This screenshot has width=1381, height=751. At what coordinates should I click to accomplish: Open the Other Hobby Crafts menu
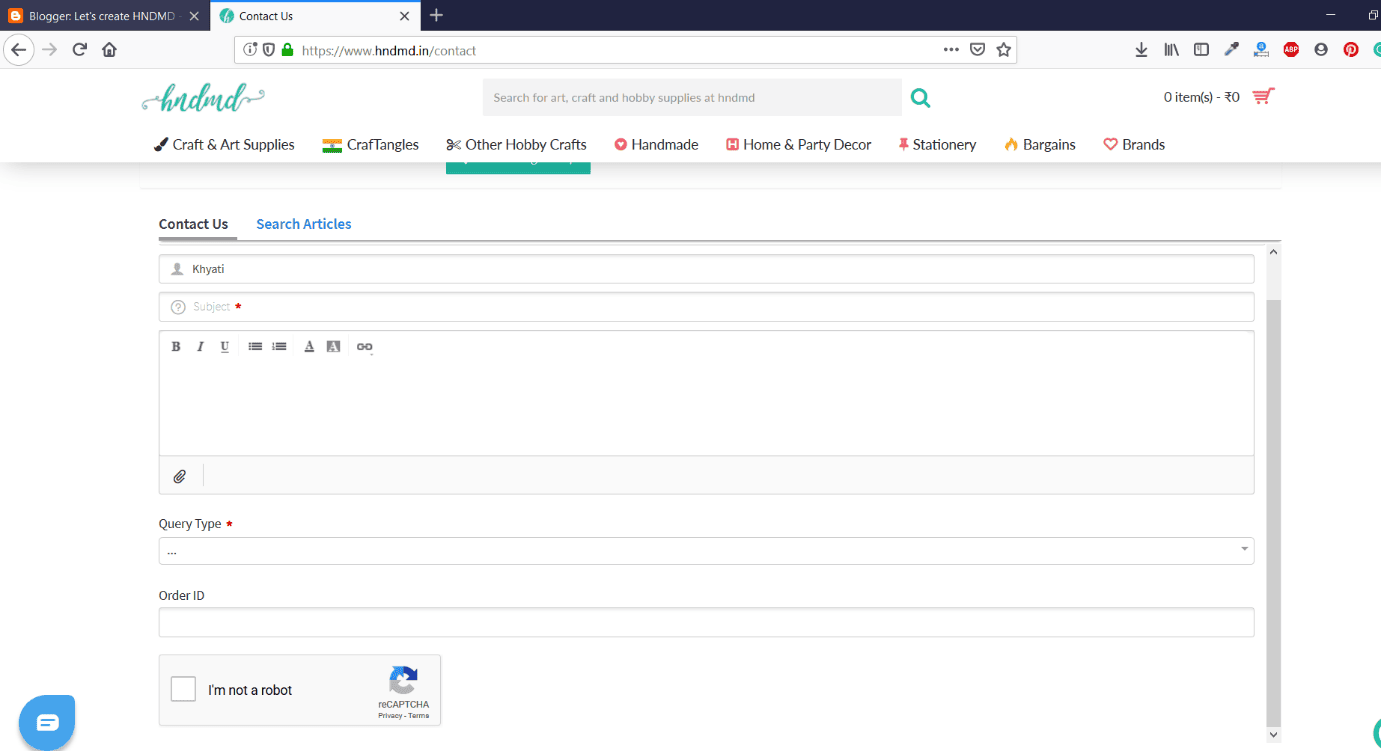click(x=516, y=144)
